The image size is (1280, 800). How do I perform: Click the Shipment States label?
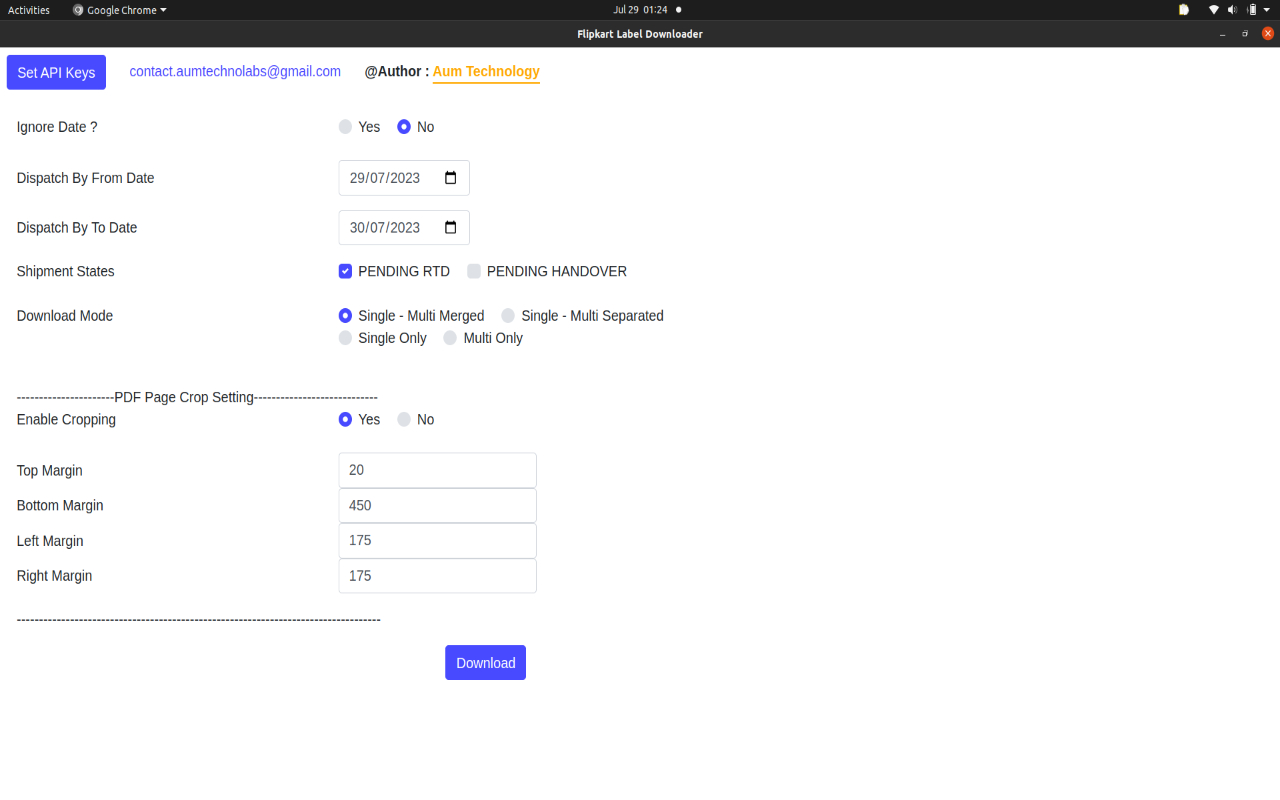[x=66, y=271]
